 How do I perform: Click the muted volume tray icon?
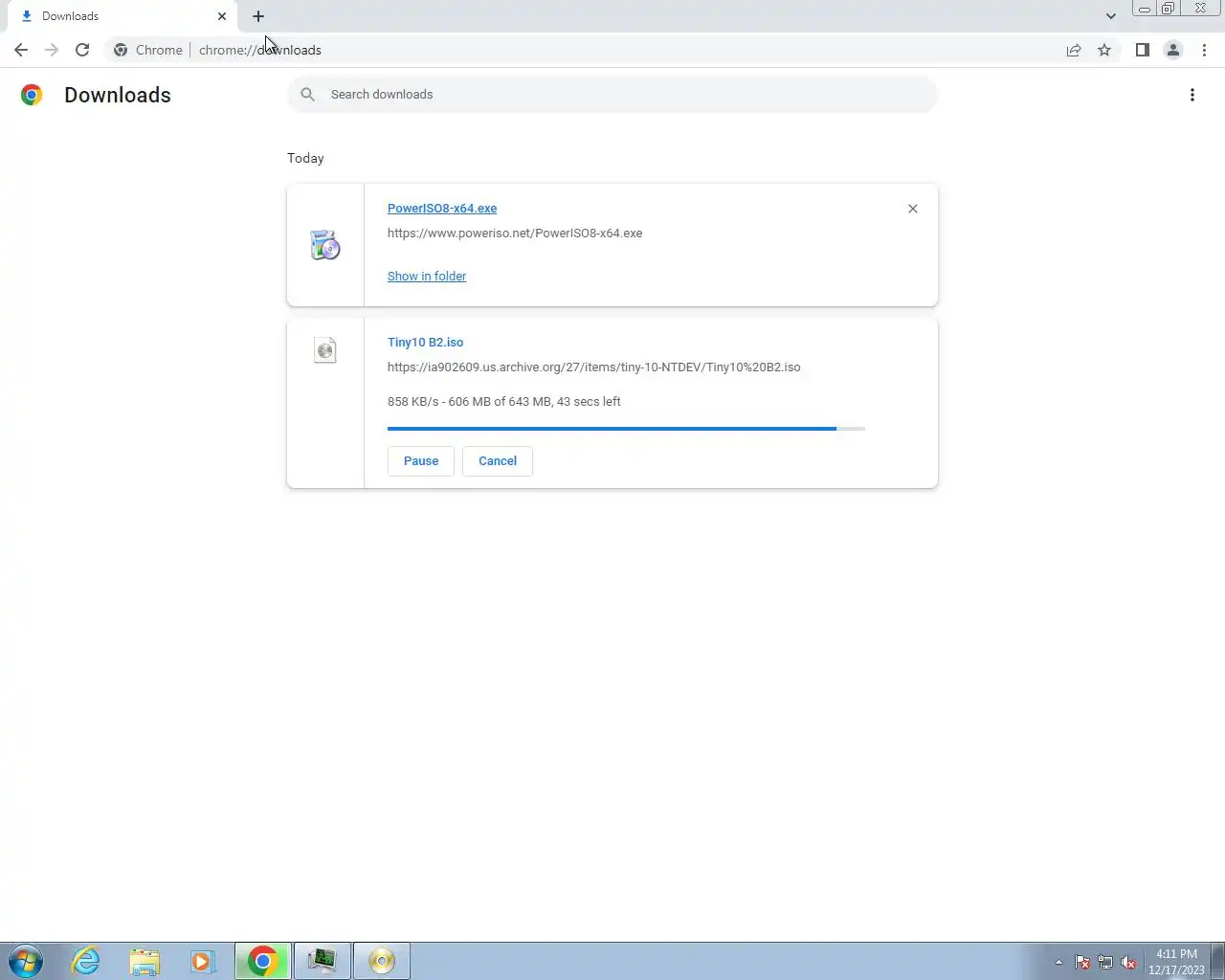[1129, 962]
